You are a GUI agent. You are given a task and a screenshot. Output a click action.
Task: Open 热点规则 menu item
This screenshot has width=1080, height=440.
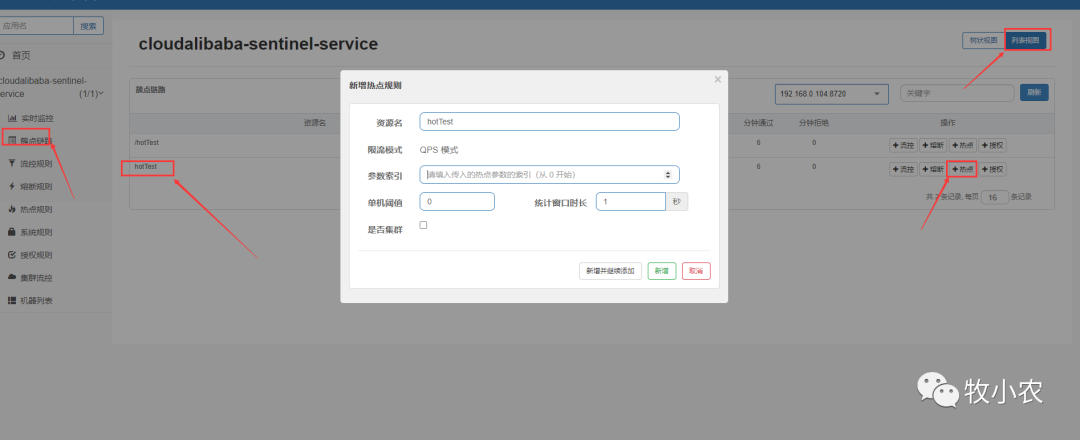pyautogui.click(x=37, y=209)
